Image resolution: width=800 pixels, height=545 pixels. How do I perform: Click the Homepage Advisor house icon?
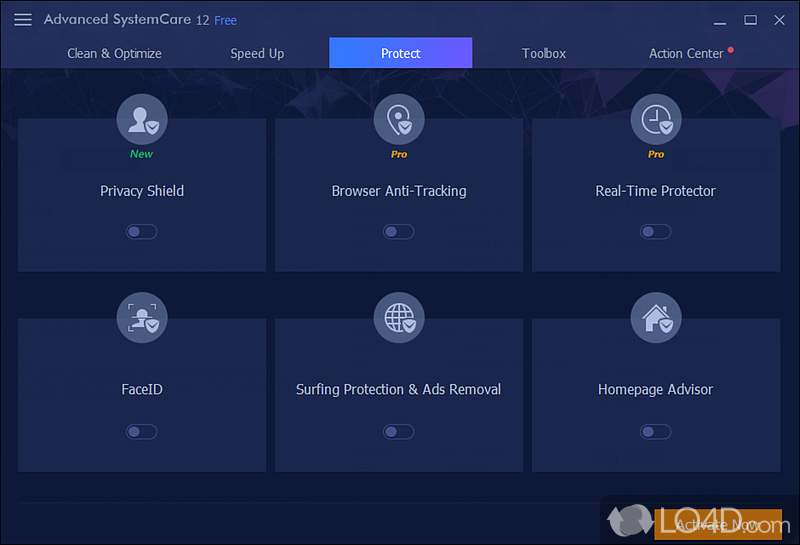pyautogui.click(x=656, y=318)
